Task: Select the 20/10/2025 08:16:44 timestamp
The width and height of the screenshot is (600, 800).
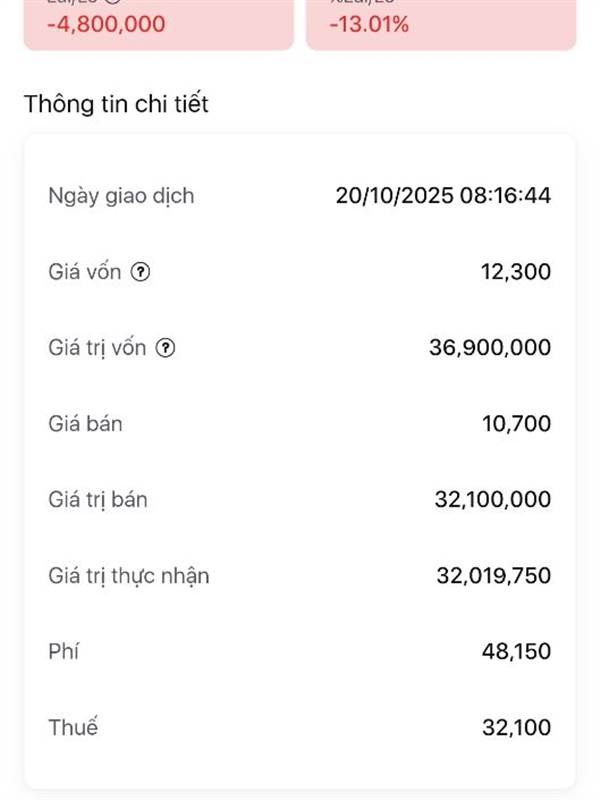Action: click(443, 195)
